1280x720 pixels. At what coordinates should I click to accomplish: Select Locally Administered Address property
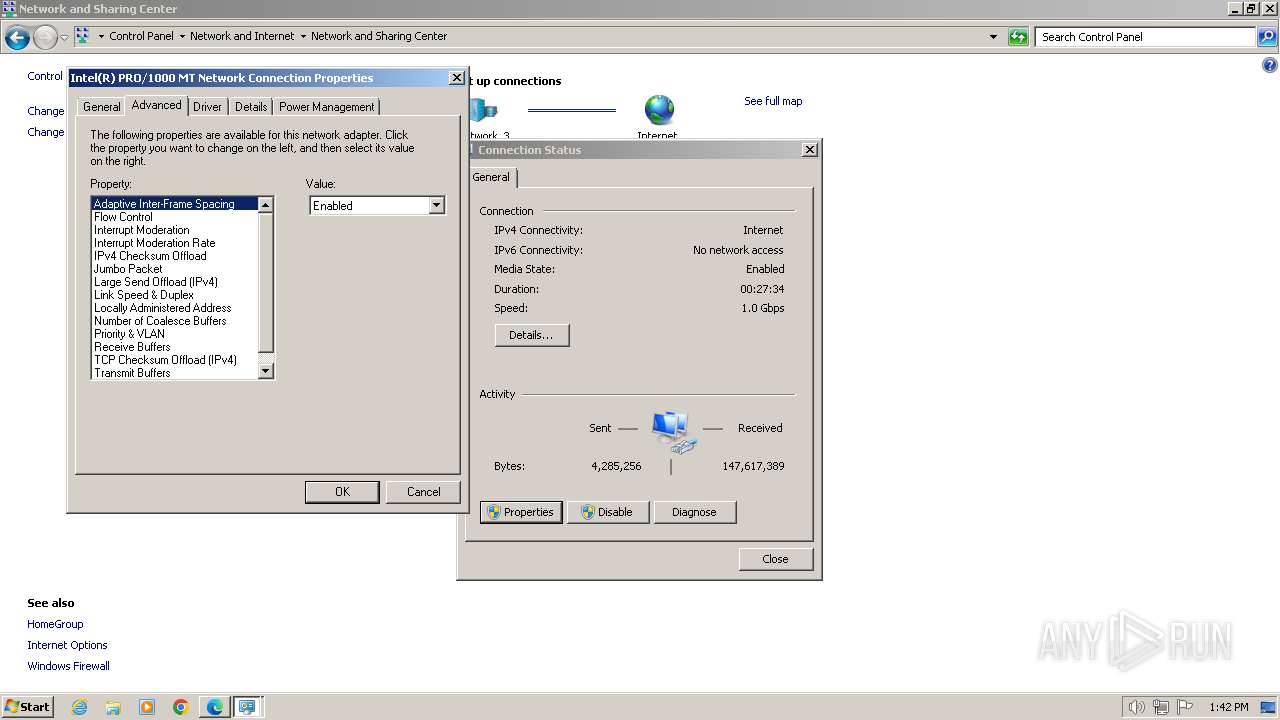pos(174,308)
